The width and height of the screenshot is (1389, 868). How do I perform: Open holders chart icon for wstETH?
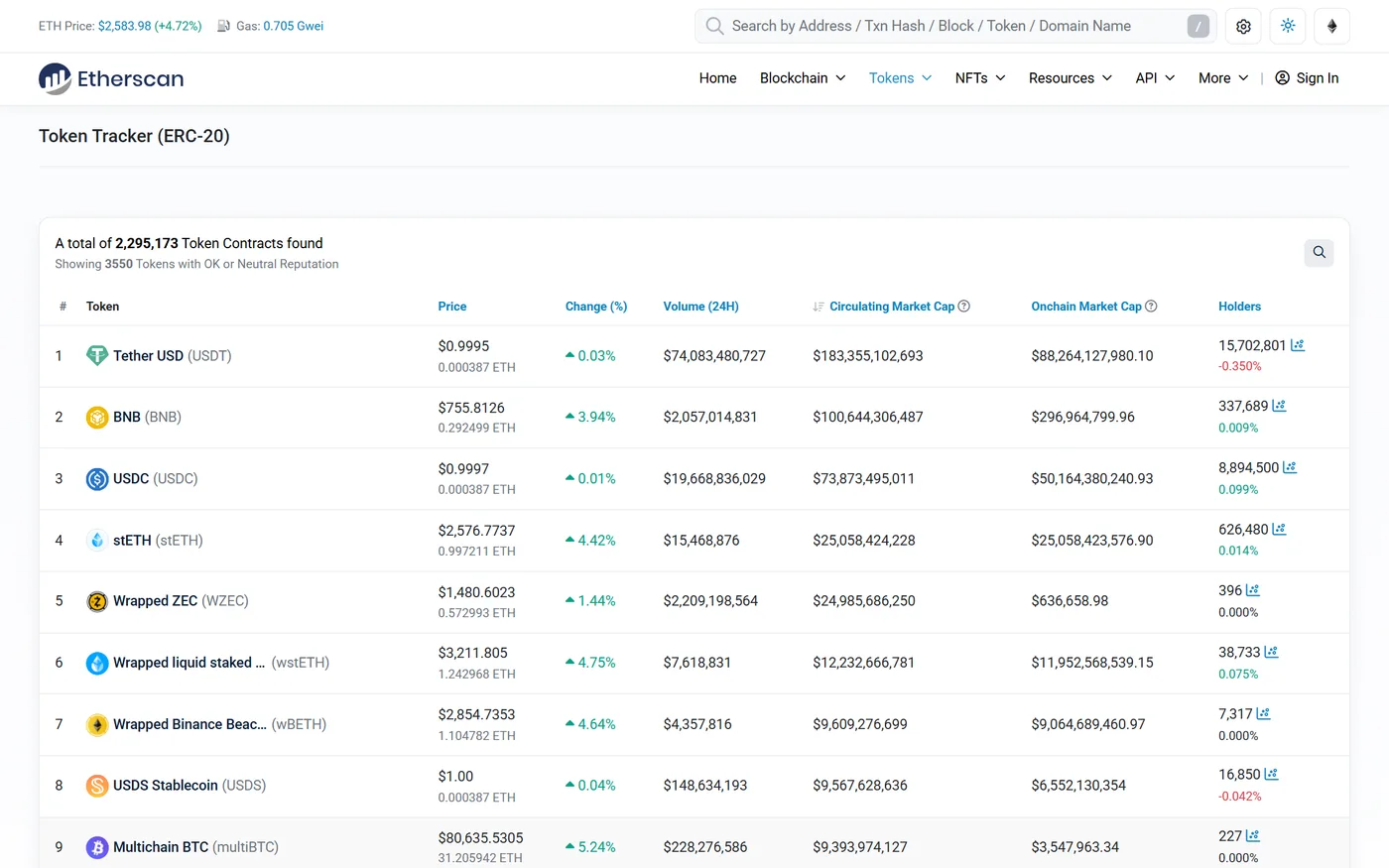(x=1271, y=652)
